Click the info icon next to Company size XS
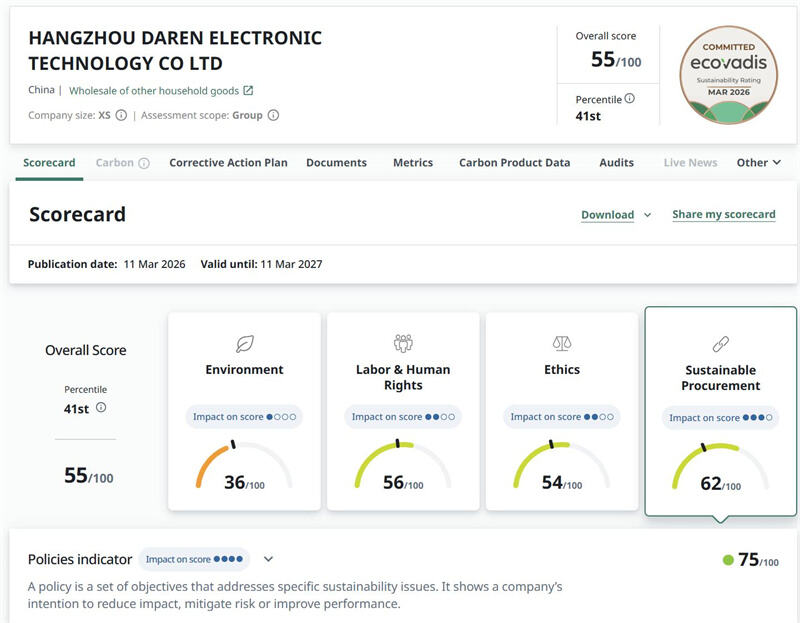The width and height of the screenshot is (800, 623). point(121,115)
